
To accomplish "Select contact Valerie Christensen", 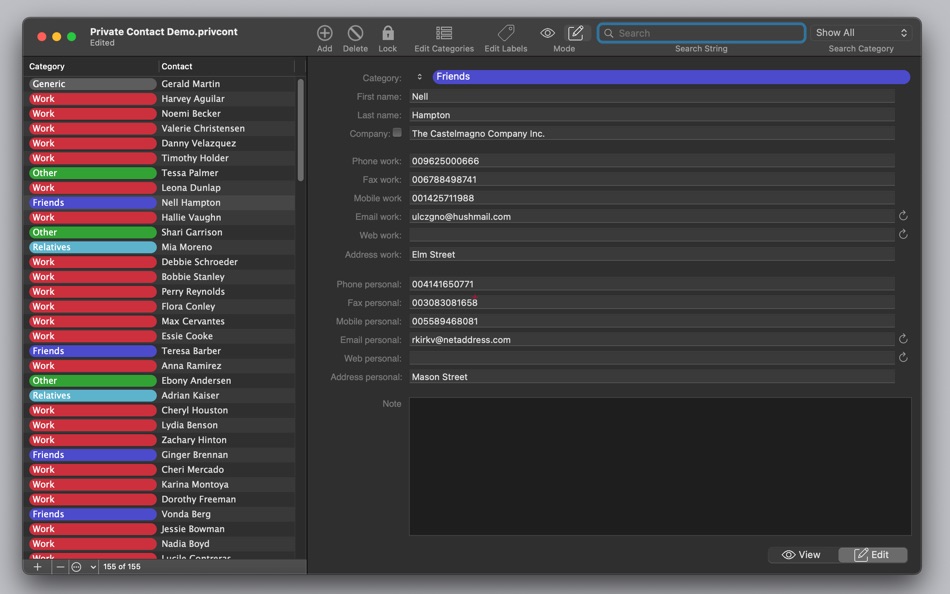I will point(203,128).
